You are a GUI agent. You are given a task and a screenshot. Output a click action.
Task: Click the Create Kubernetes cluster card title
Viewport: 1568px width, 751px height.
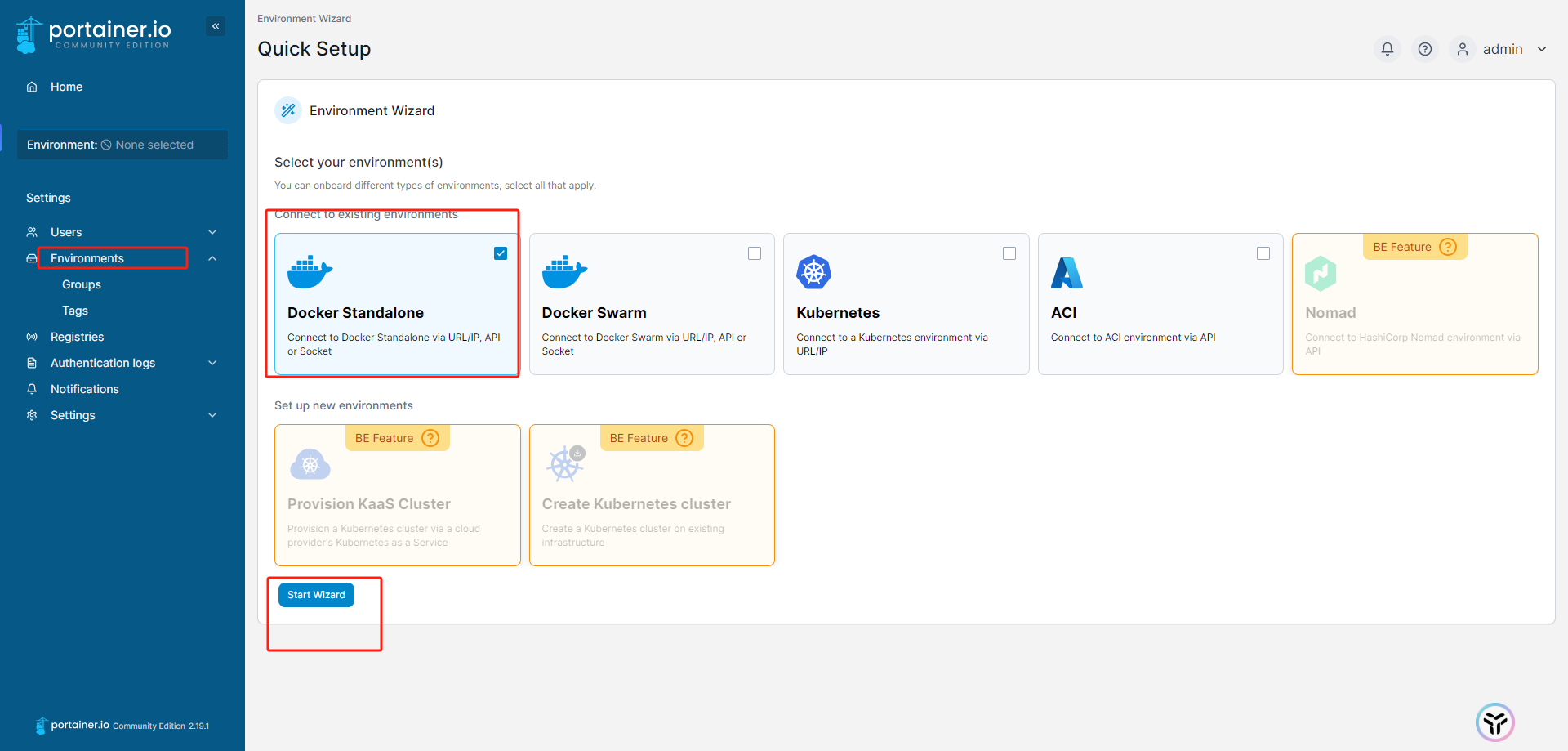coord(636,504)
